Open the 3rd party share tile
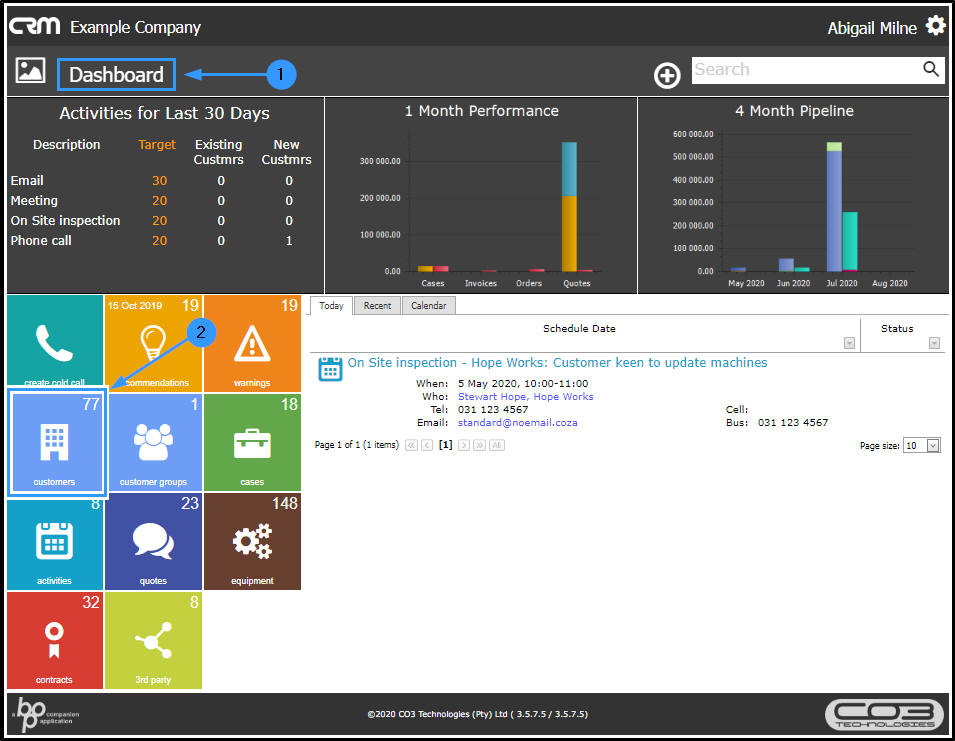This screenshot has height=741, width=955. pyautogui.click(x=153, y=641)
